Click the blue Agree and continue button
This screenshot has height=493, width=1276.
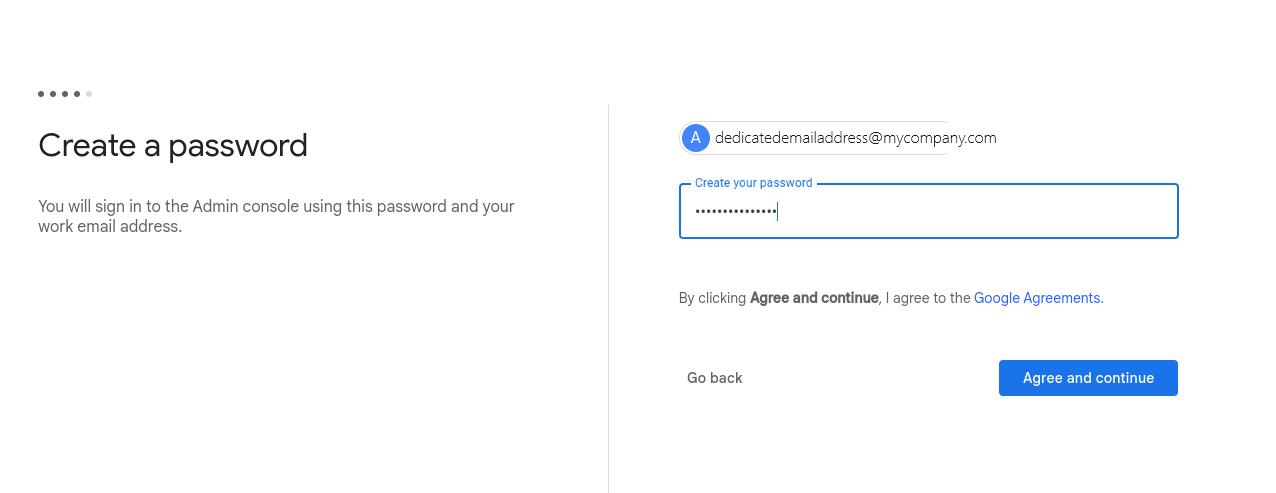(1088, 378)
